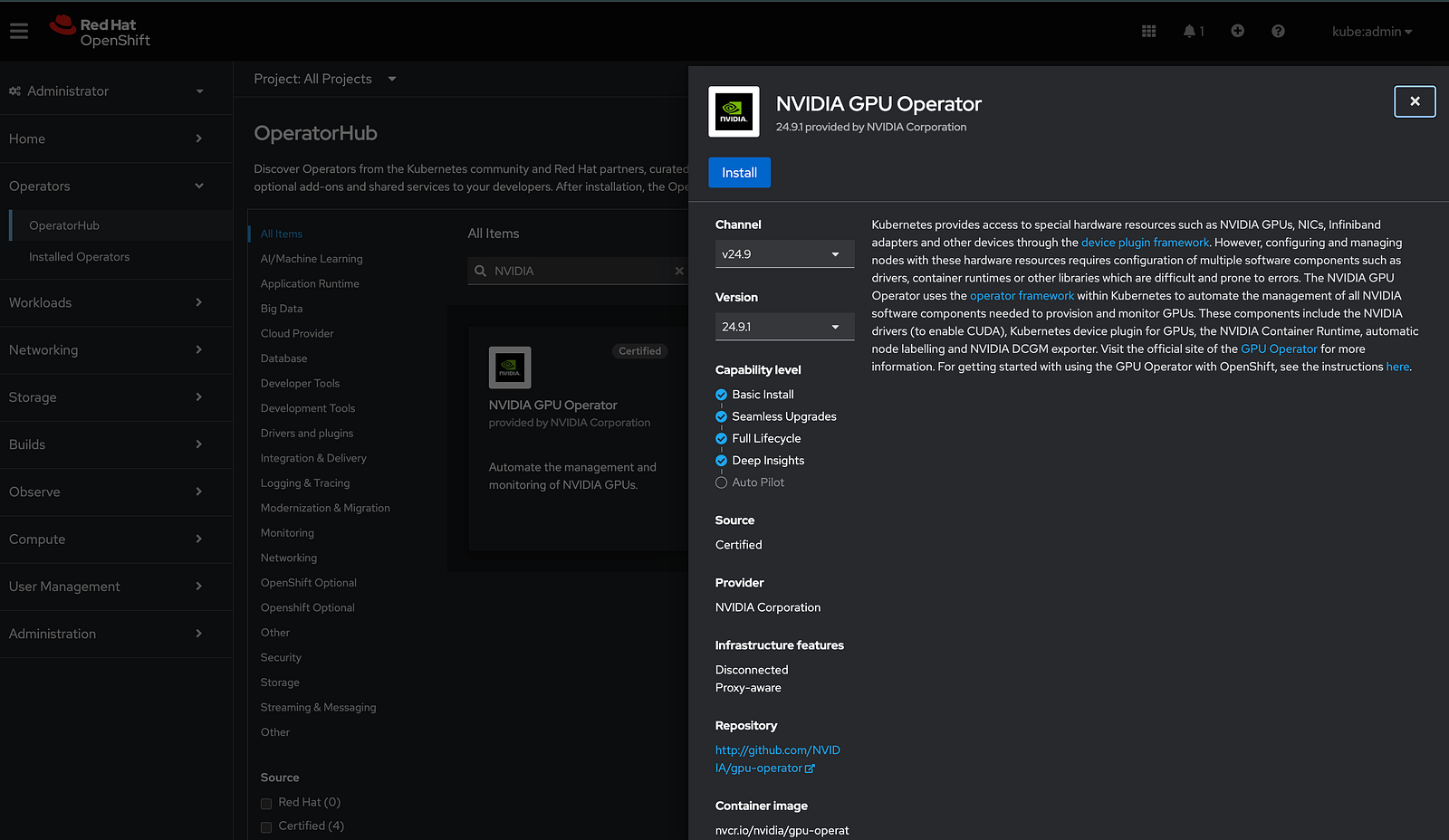Click Full Lifecycle capability checkmark
This screenshot has width=1449, height=840.
(x=721, y=438)
